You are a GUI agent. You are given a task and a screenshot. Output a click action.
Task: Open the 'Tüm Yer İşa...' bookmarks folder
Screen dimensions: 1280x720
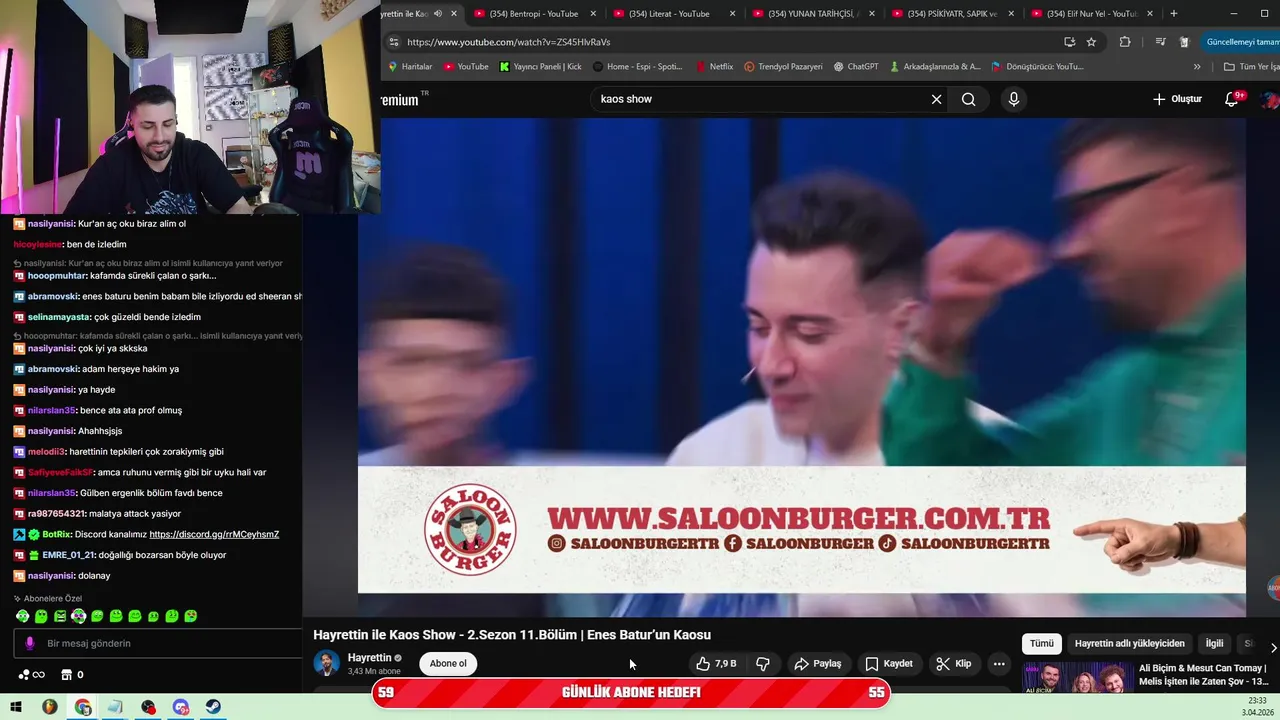pyautogui.click(x=1251, y=67)
